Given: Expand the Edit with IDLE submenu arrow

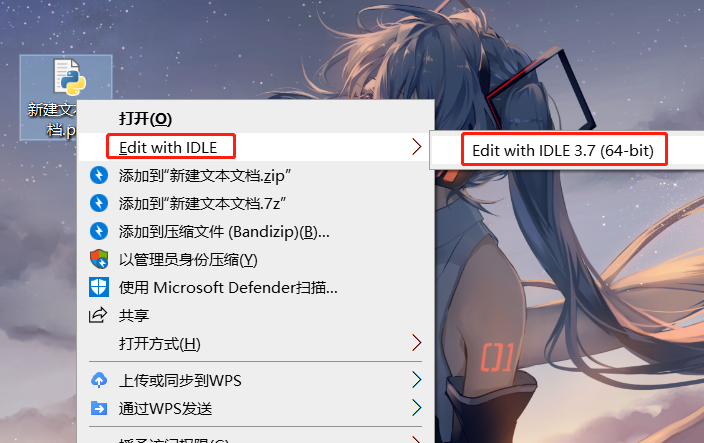Looking at the screenshot, I should coord(417,147).
